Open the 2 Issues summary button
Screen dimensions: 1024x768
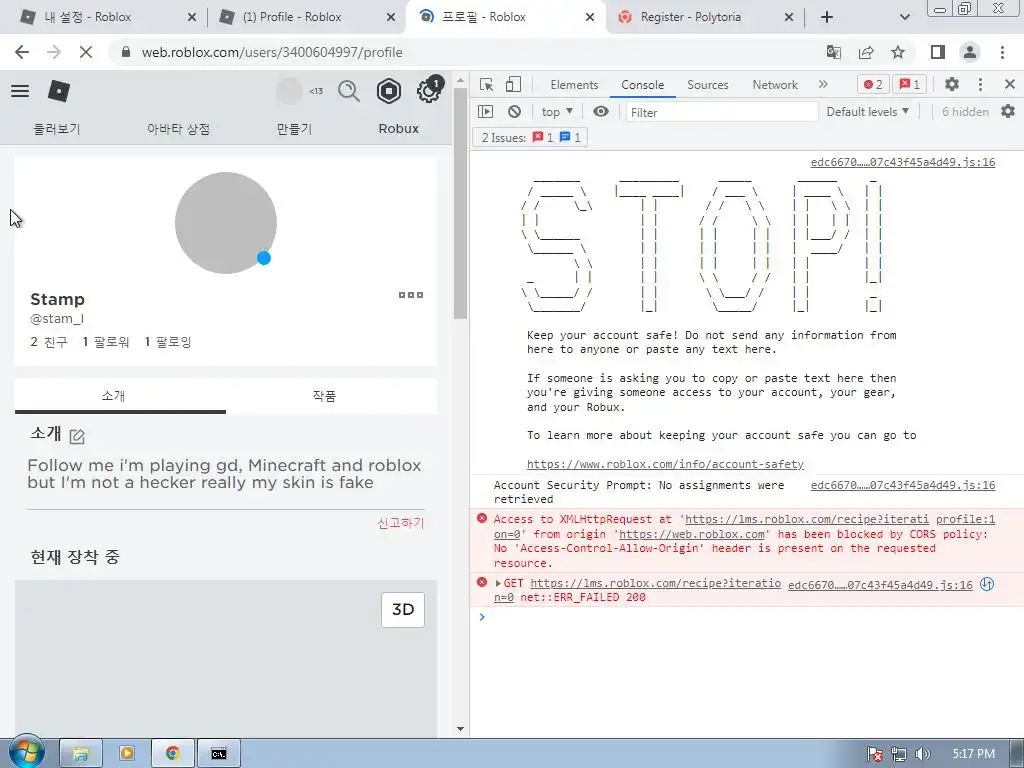[530, 137]
